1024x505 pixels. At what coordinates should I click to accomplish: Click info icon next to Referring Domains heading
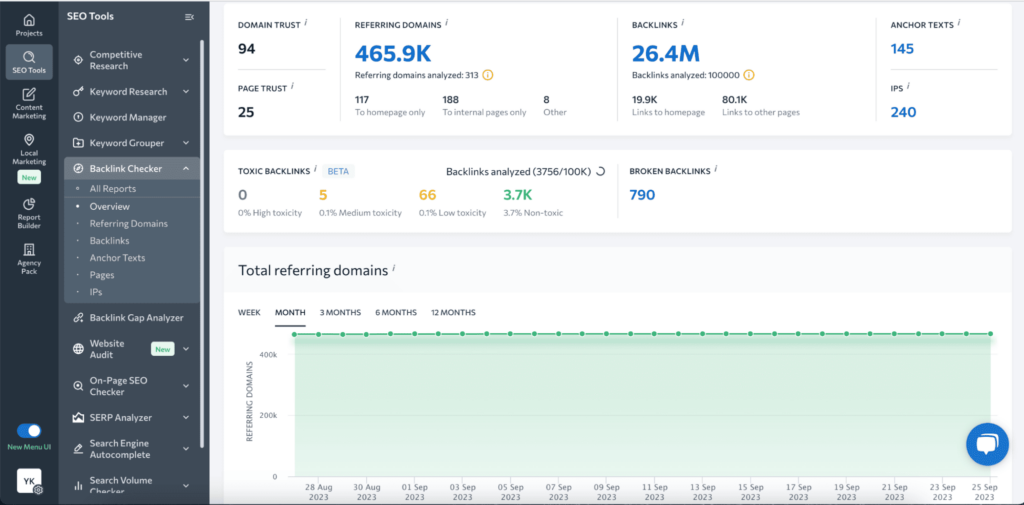point(447,22)
